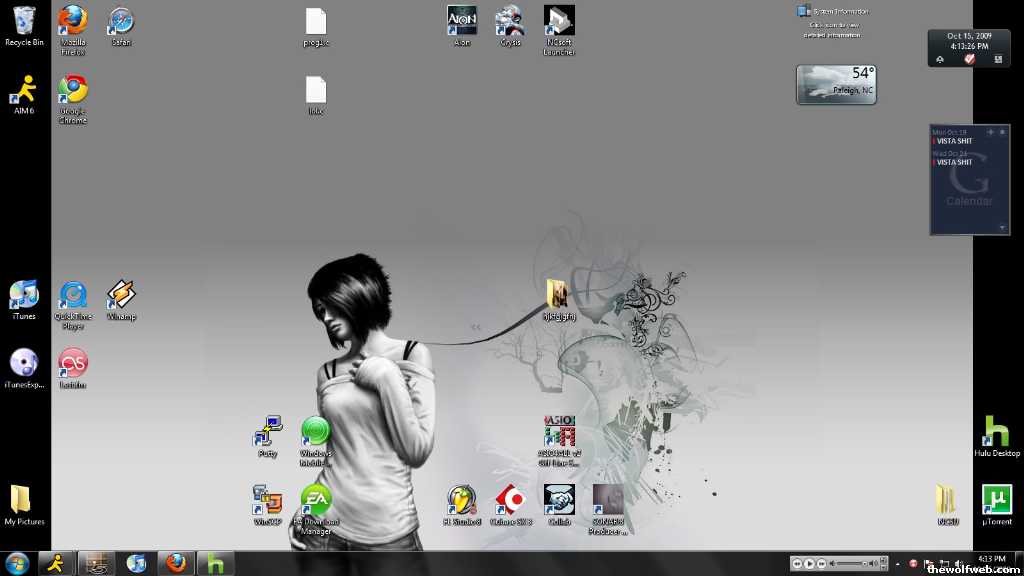
Task: Open the Safari desktop shortcut
Action: (121, 21)
